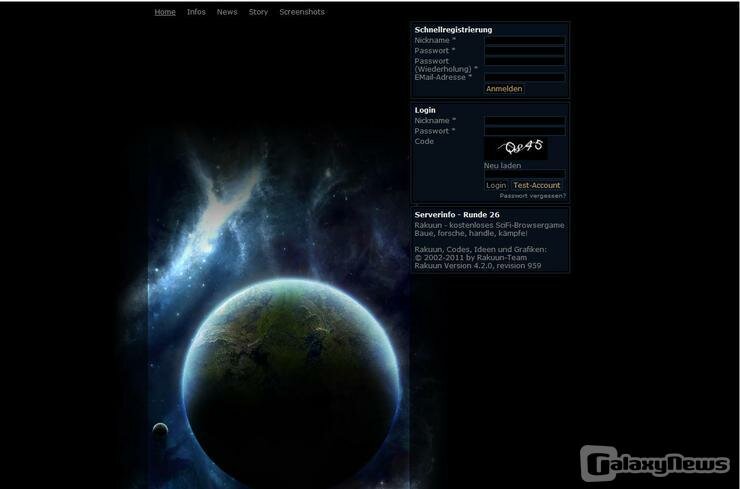Viewport: 740px width, 489px height.
Task: Go to the Infos page
Action: 196,12
